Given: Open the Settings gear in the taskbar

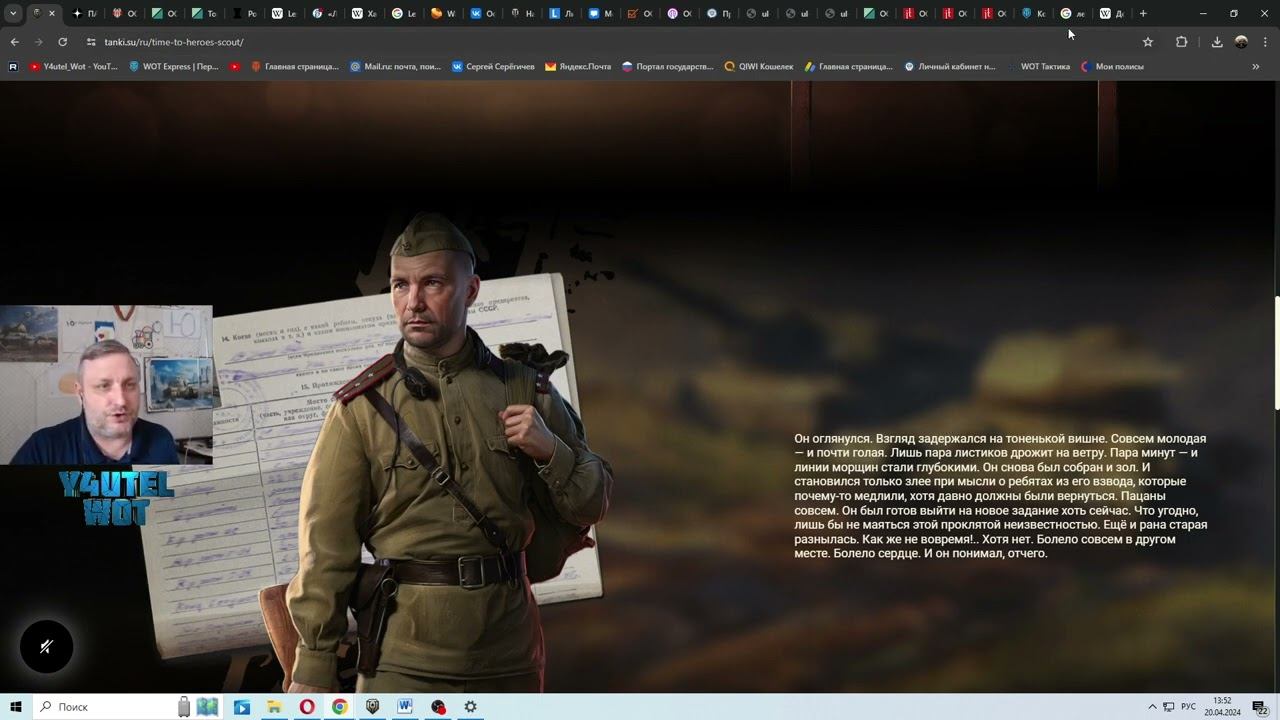Looking at the screenshot, I should [471, 707].
